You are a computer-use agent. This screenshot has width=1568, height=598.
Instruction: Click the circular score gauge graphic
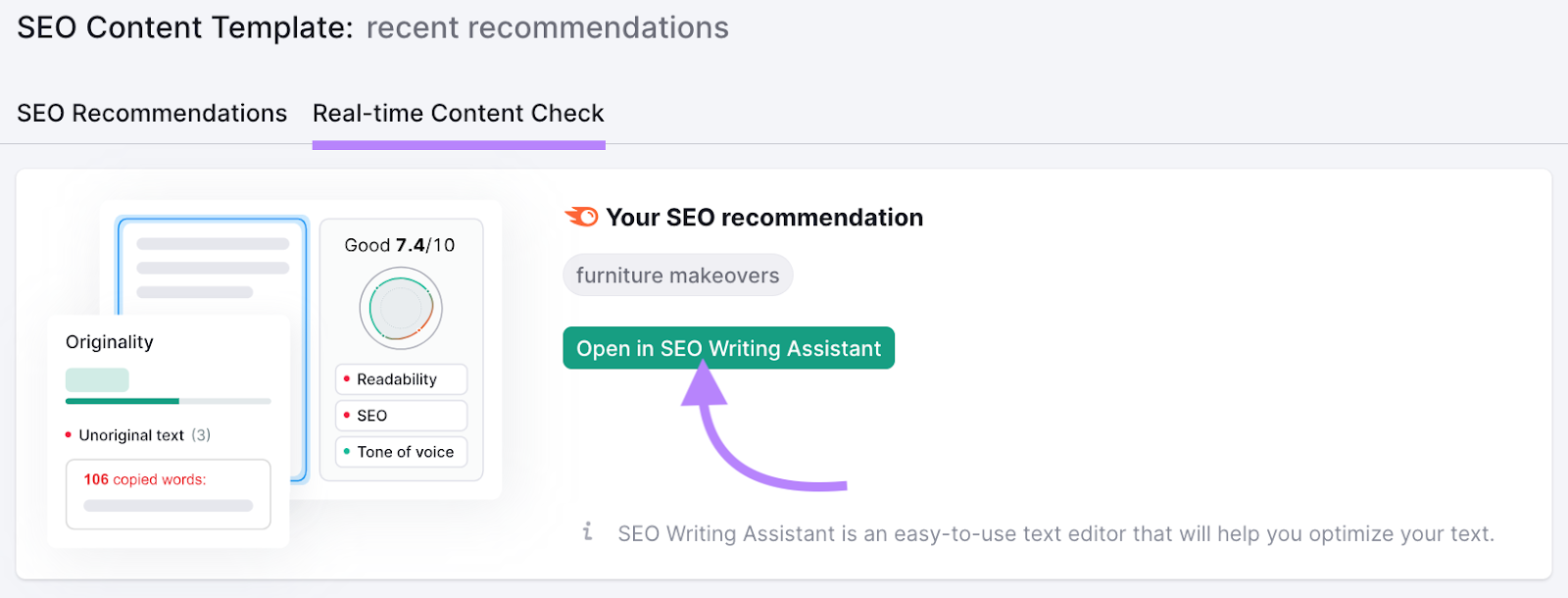coord(401,307)
